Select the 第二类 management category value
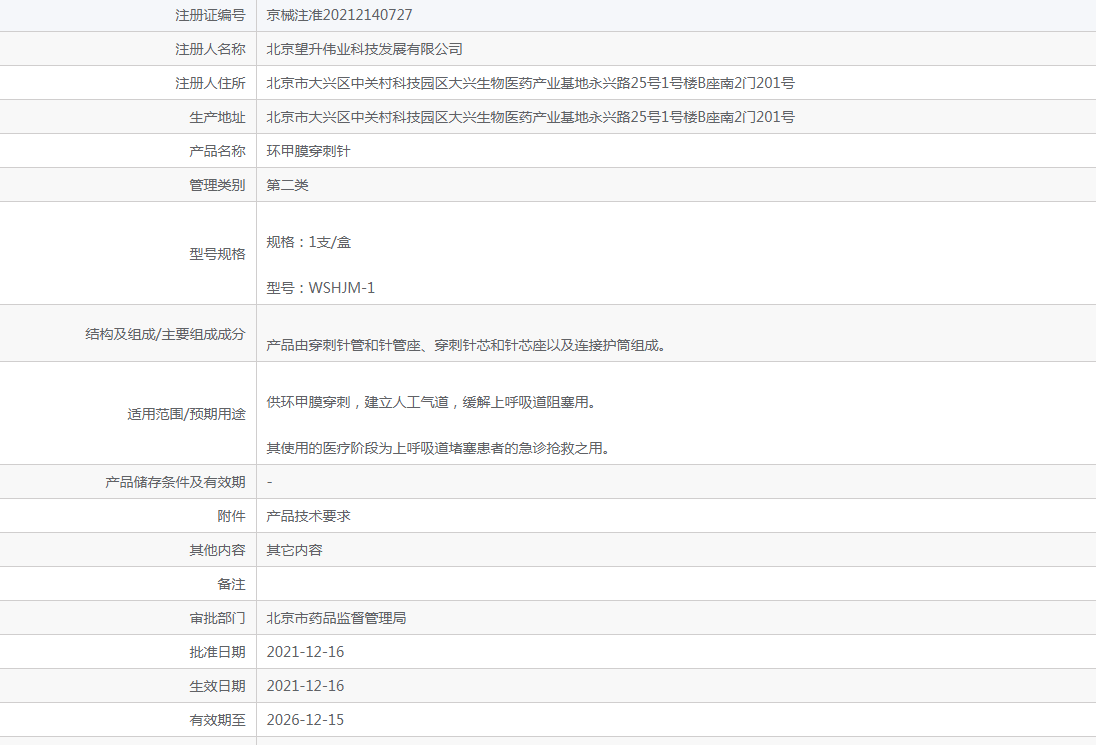Viewport: 1096px width, 745px height. coord(287,185)
